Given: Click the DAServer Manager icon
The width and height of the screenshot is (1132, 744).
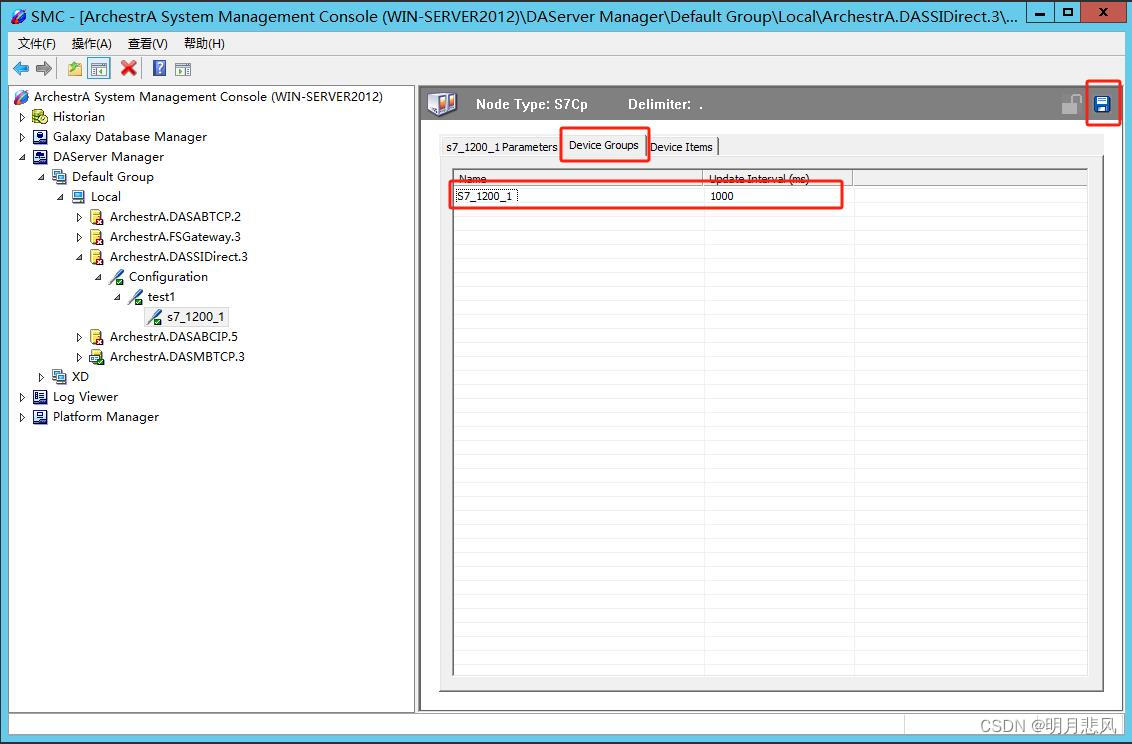Looking at the screenshot, I should [x=40, y=157].
